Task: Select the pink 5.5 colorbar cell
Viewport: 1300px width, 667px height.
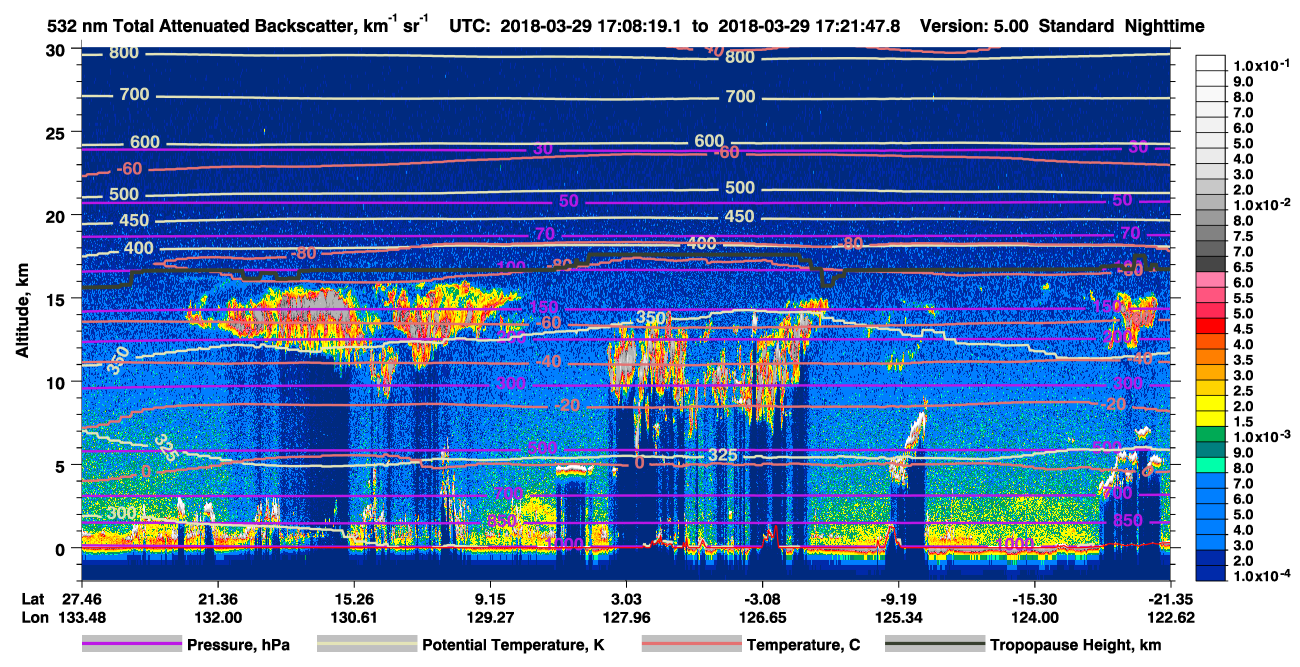Action: [x=1211, y=297]
